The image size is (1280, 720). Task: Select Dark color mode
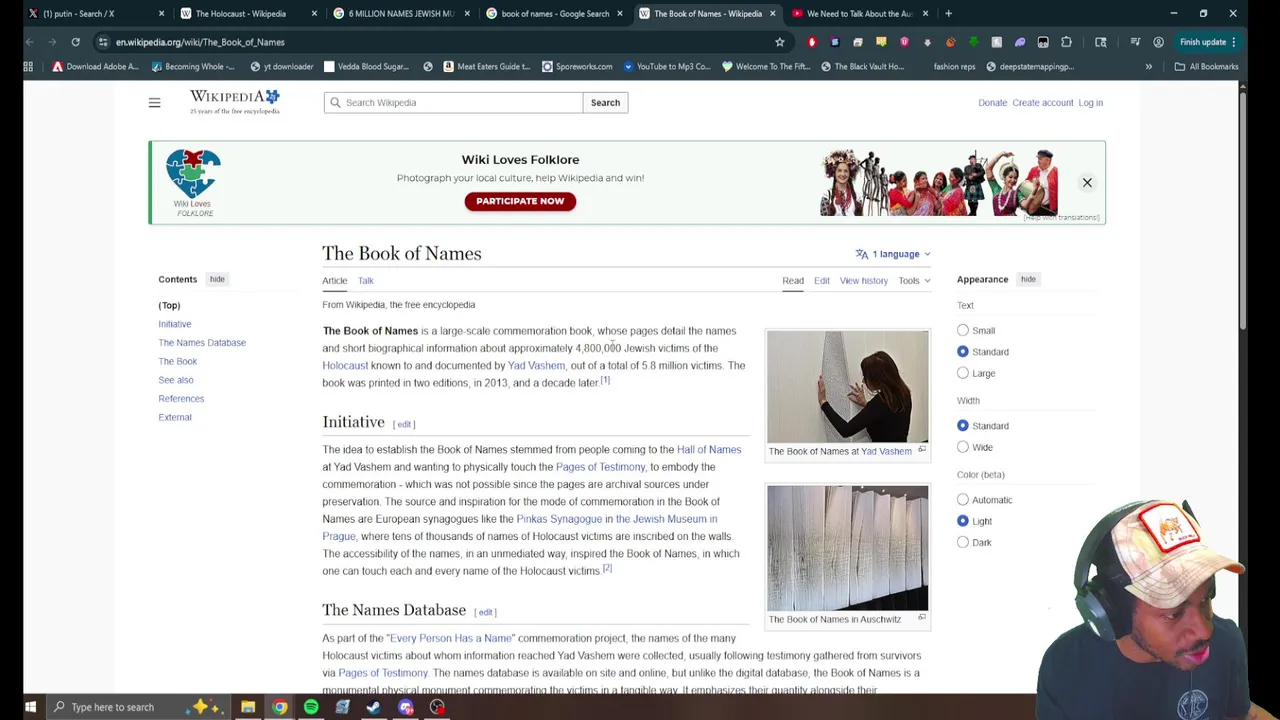[963, 542]
